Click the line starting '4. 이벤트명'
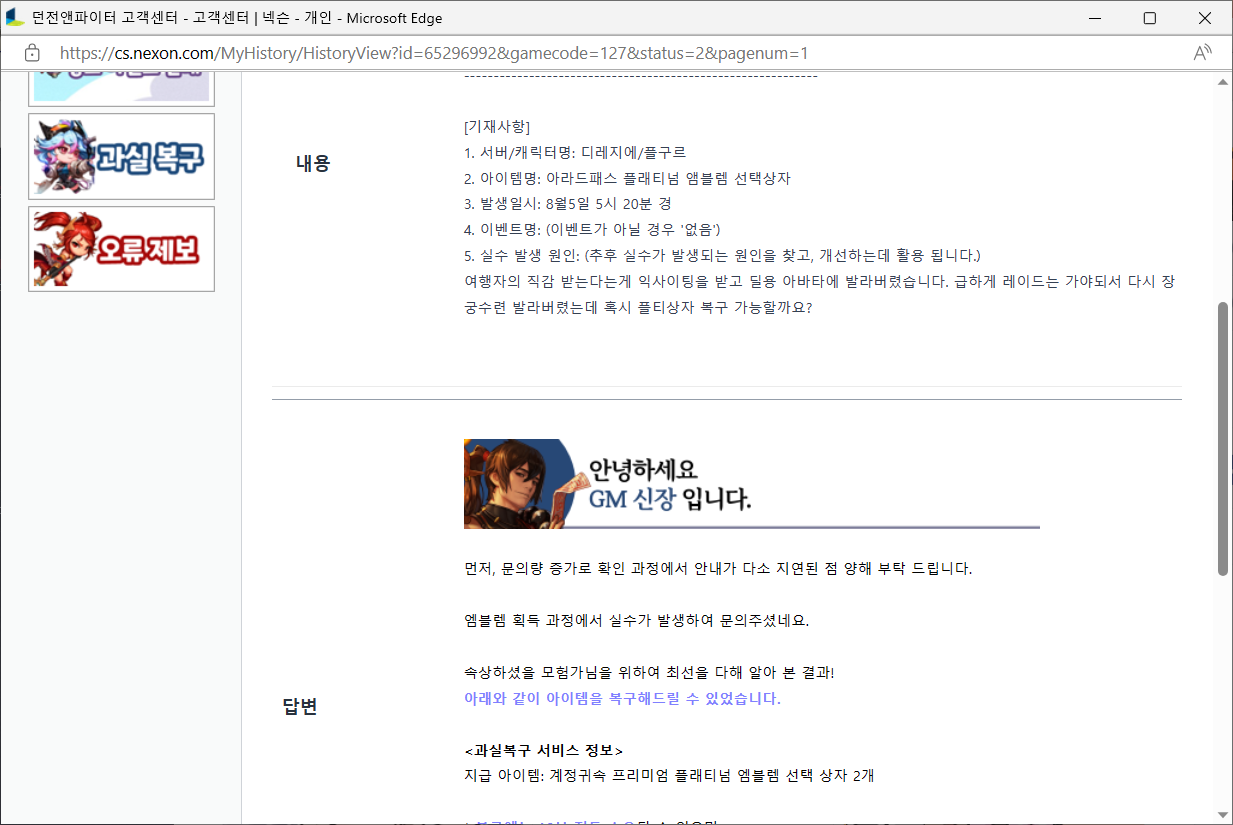 point(592,230)
